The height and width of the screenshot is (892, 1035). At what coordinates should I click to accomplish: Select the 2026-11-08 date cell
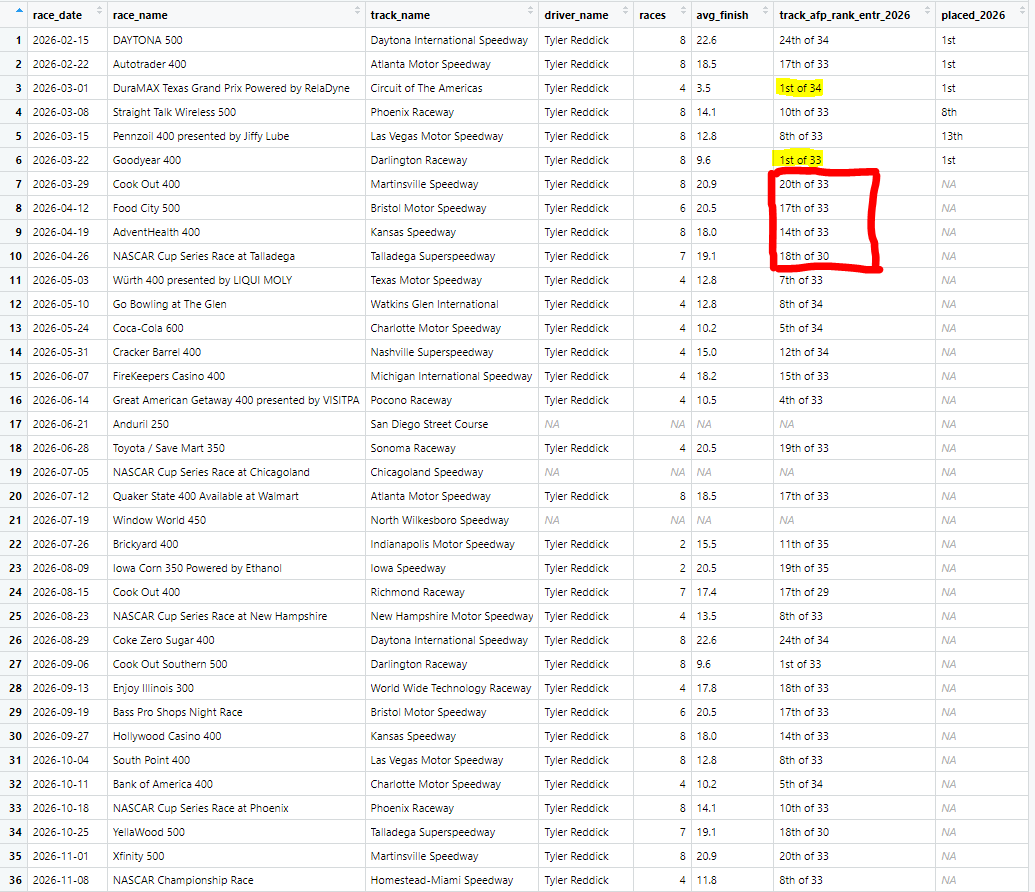coord(67,879)
